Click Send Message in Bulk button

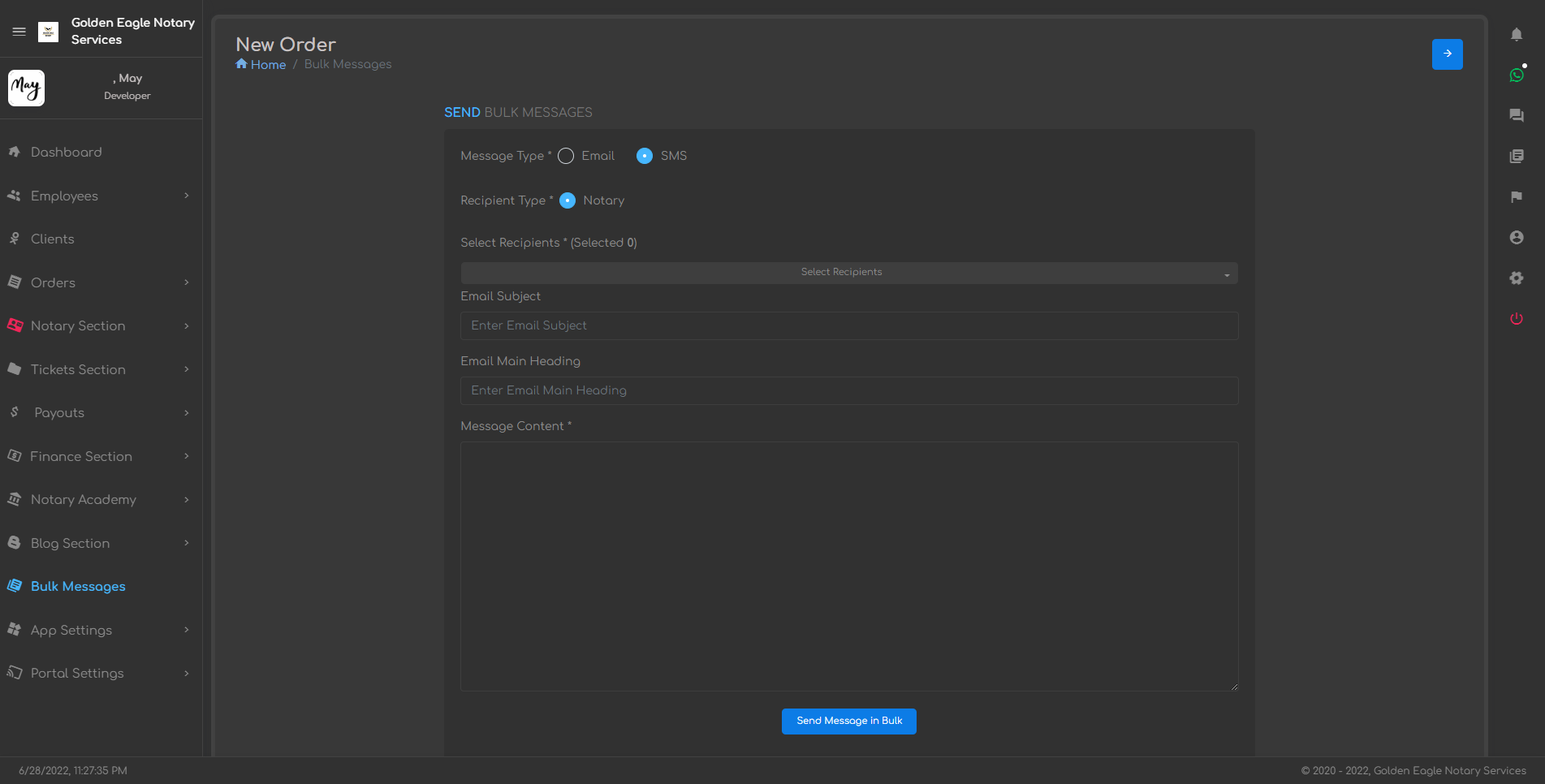pos(849,722)
